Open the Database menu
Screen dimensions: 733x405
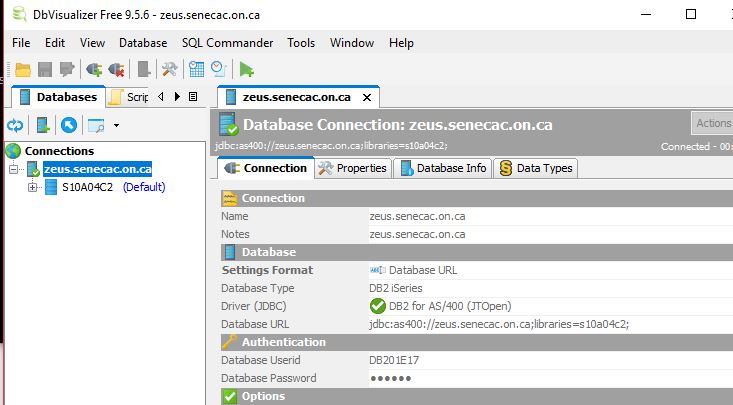tap(143, 43)
